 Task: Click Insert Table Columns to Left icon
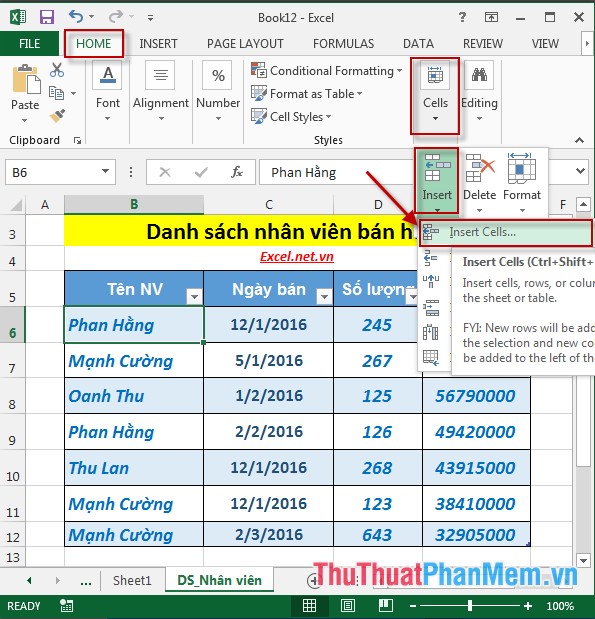click(x=431, y=332)
